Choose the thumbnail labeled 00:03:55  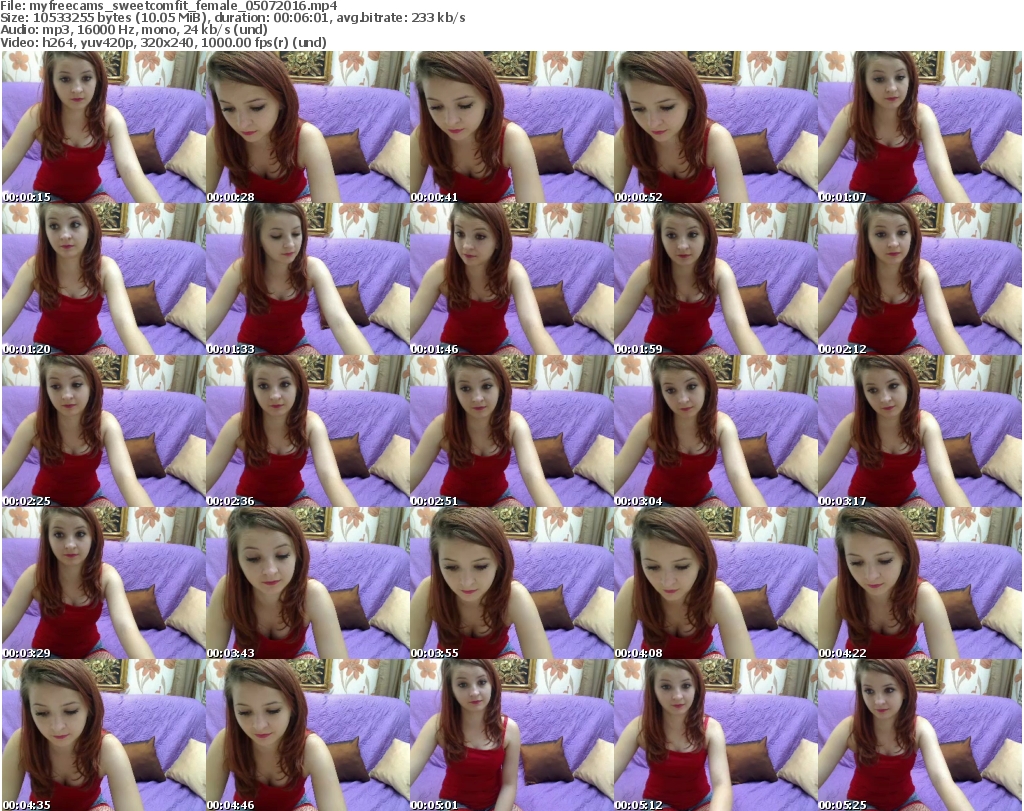[x=511, y=583]
